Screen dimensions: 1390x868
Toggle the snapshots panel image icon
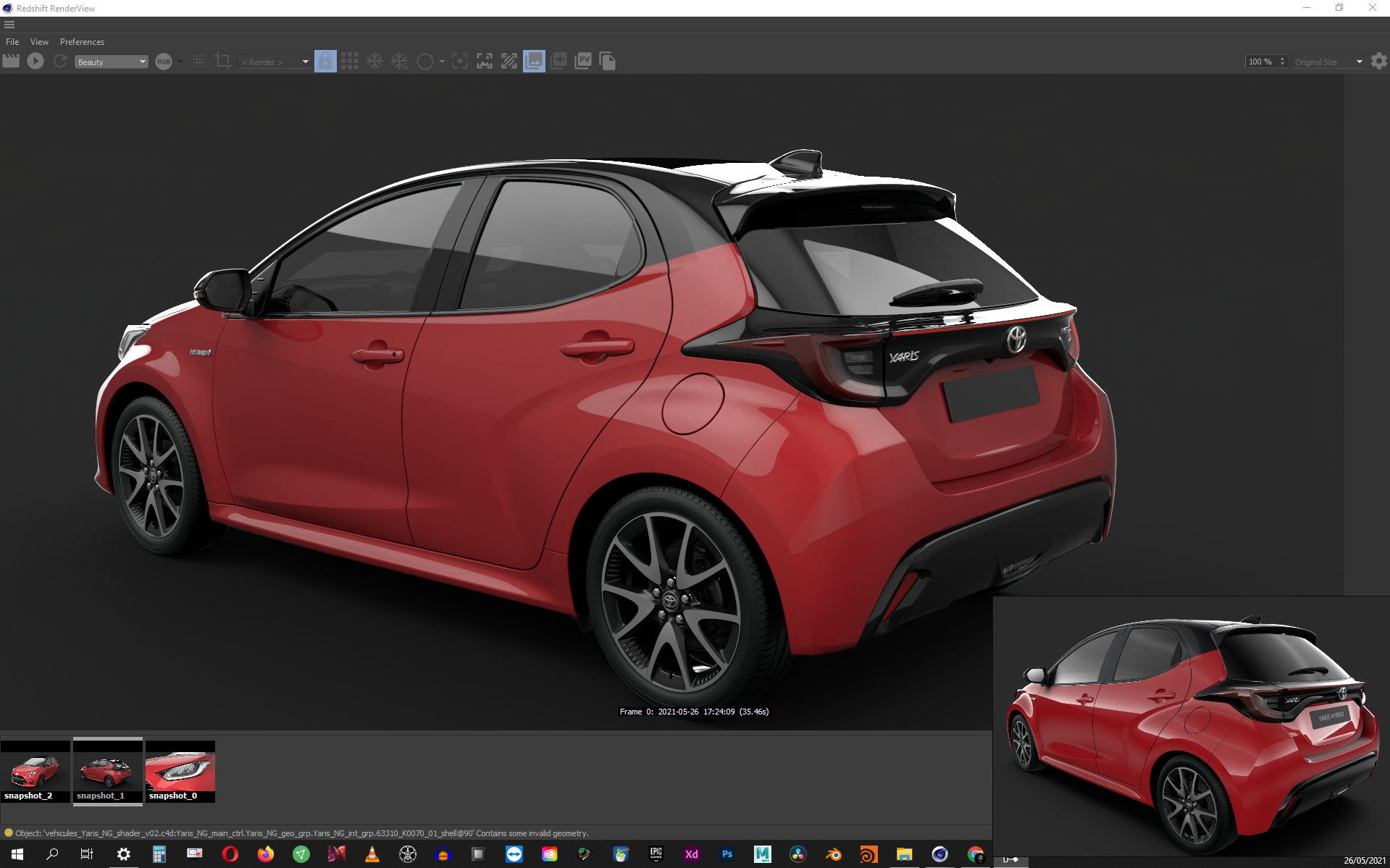(x=534, y=62)
